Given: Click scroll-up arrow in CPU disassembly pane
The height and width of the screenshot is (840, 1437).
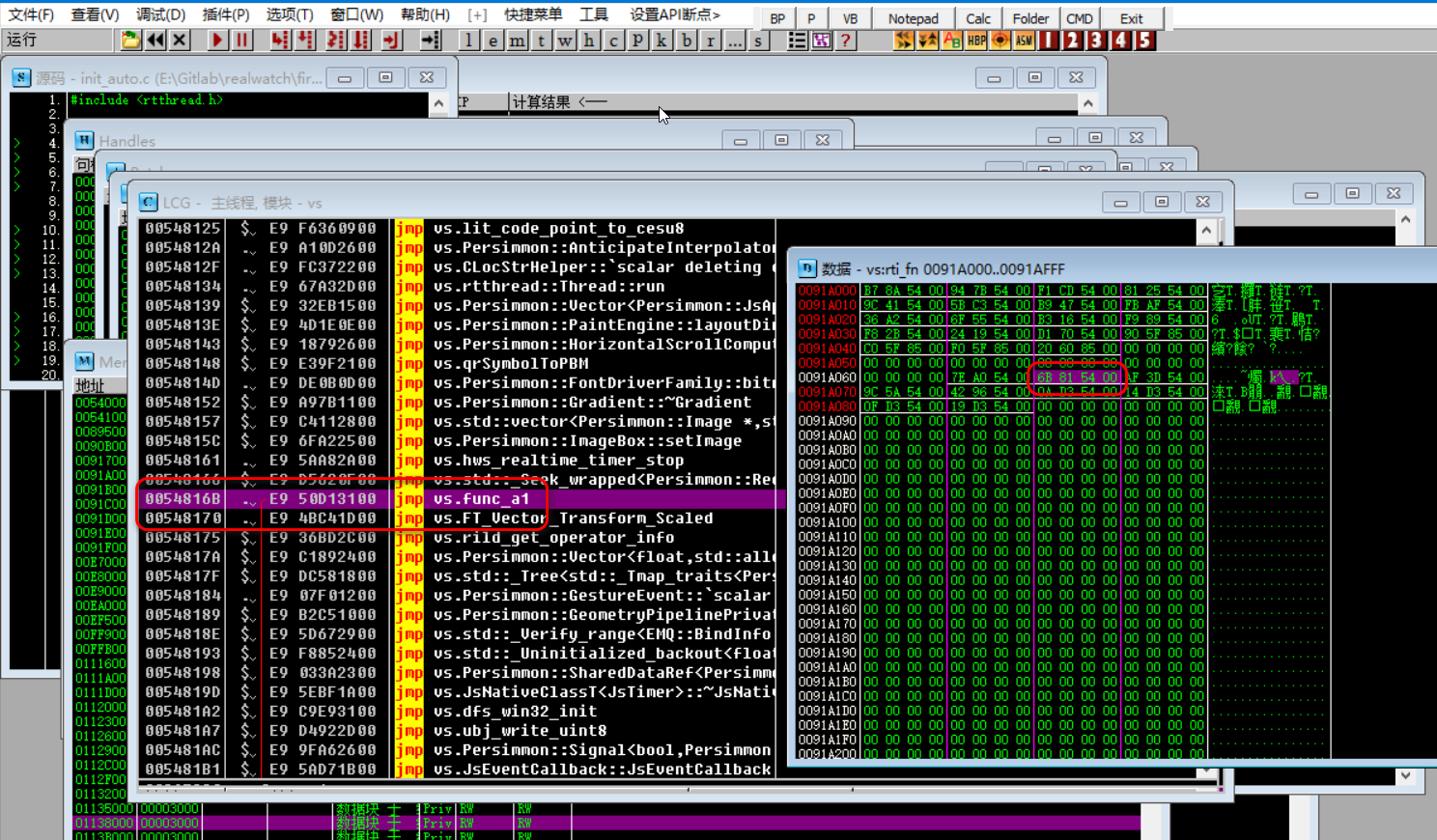Looking at the screenshot, I should [x=1206, y=230].
